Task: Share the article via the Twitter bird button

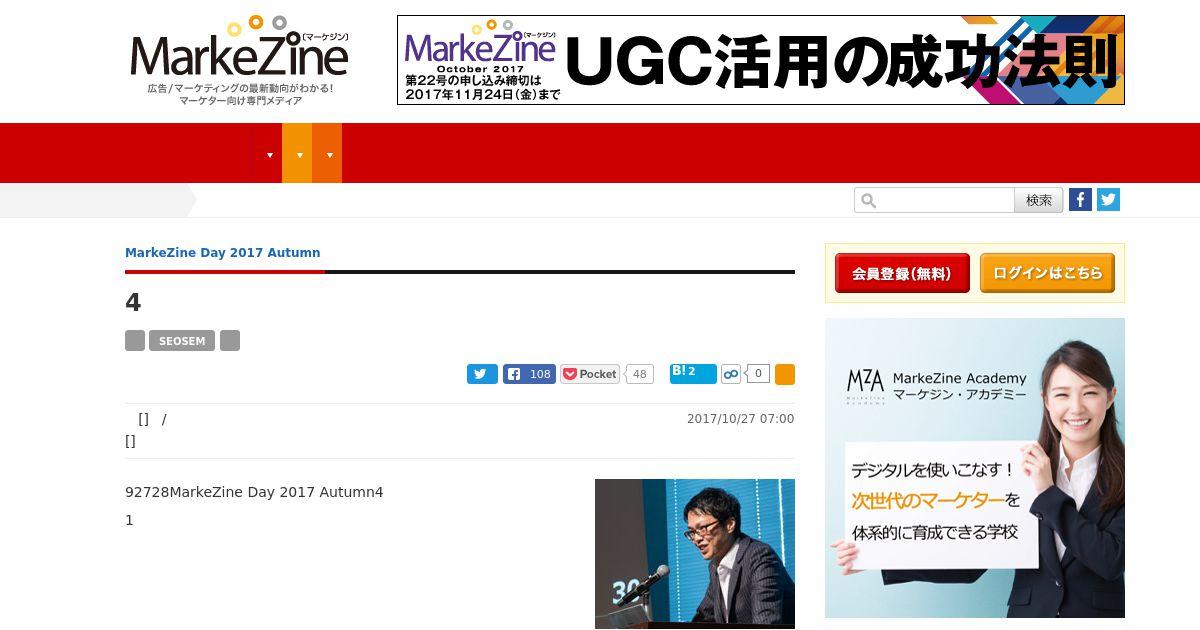Action: pos(482,374)
